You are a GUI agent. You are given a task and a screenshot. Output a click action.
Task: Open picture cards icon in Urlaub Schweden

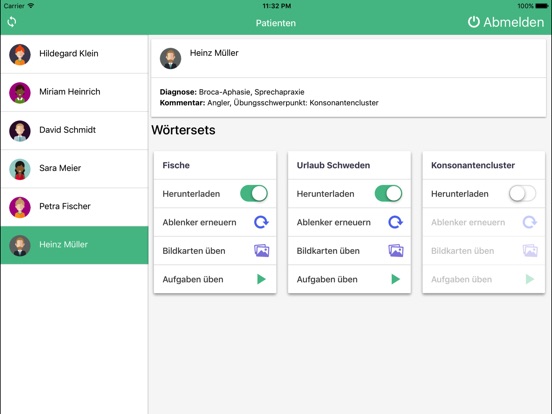coord(396,251)
